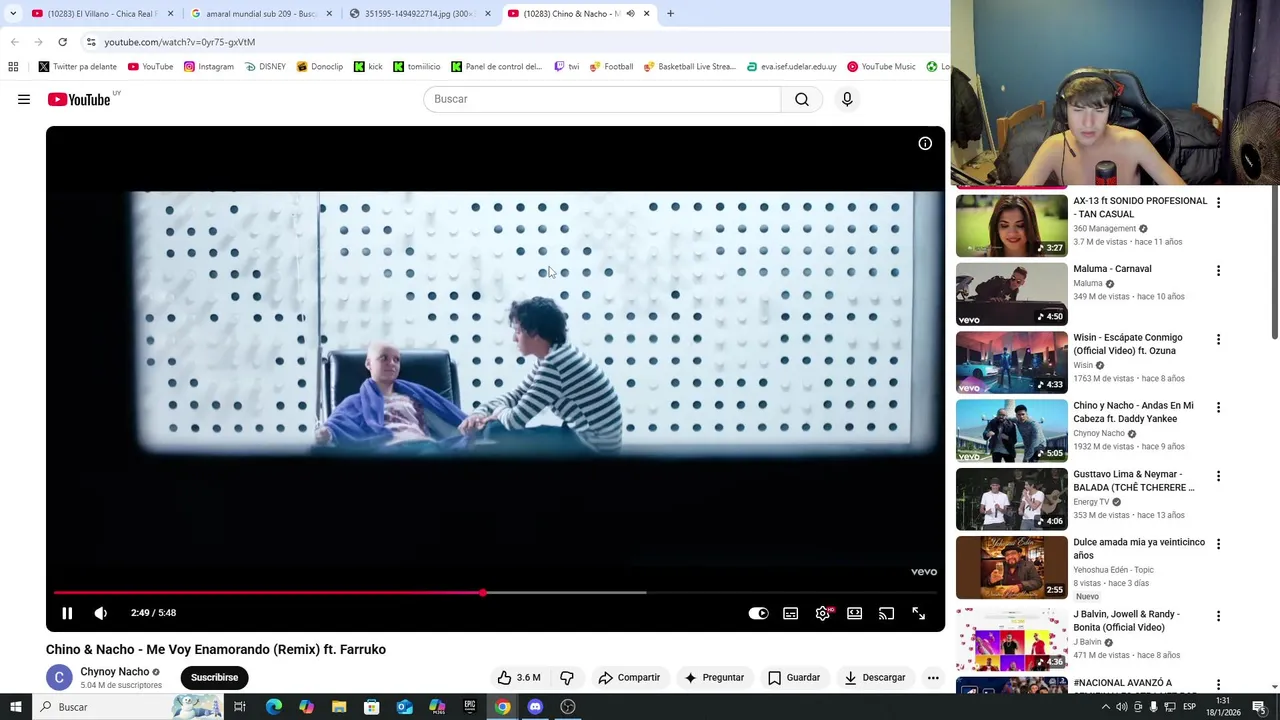The height and width of the screenshot is (720, 1280).
Task: Toggle subtitles in the video player
Action: 790,613
